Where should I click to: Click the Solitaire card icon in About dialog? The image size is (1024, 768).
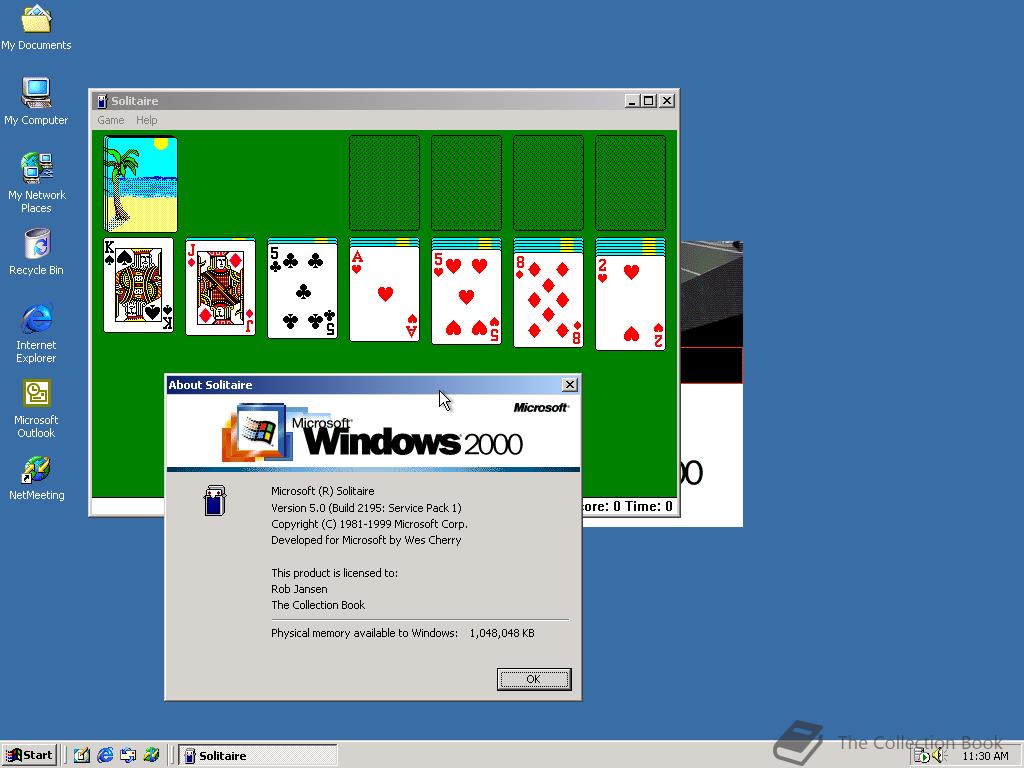click(x=215, y=500)
